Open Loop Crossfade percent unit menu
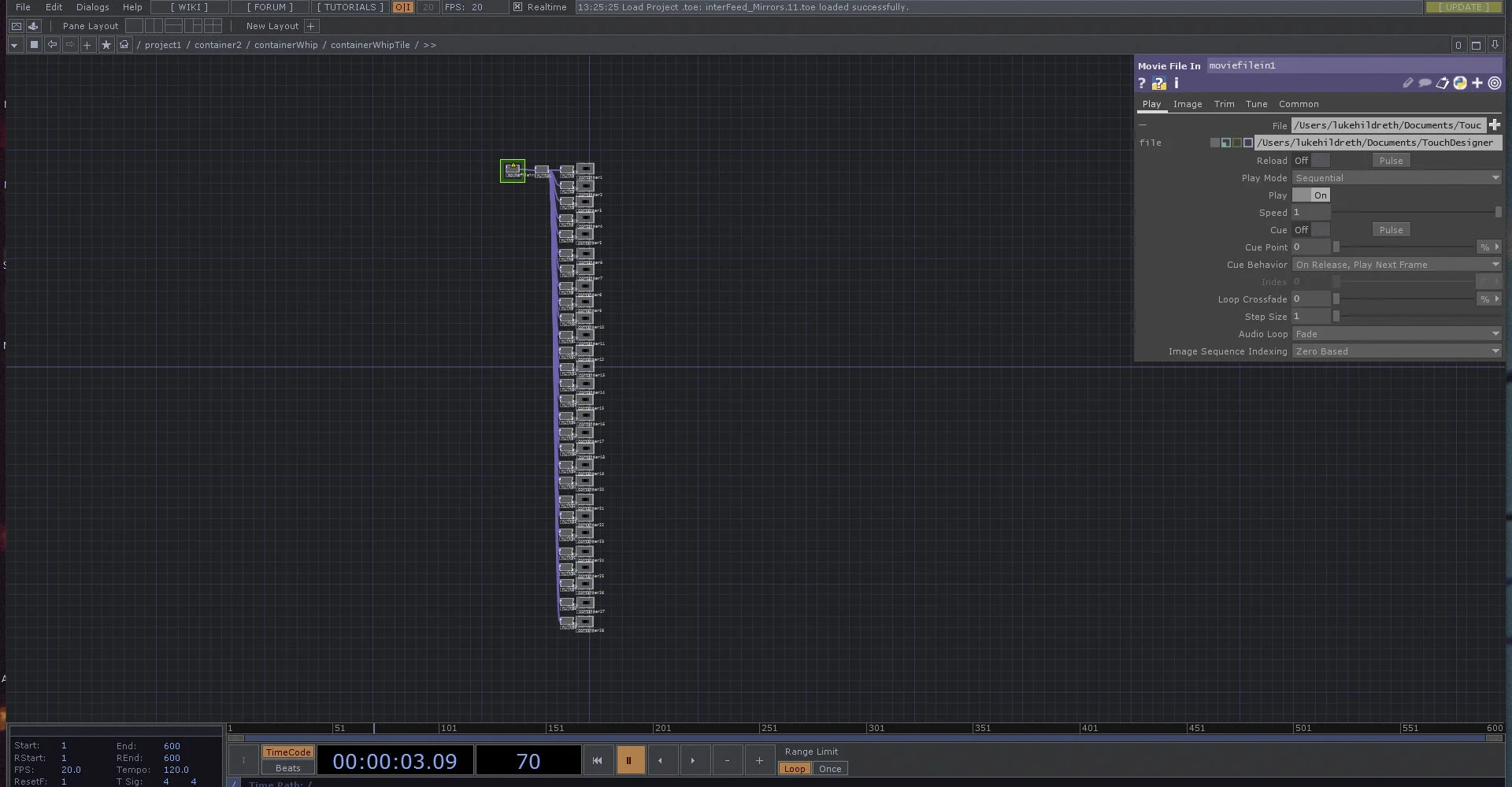 1489,299
